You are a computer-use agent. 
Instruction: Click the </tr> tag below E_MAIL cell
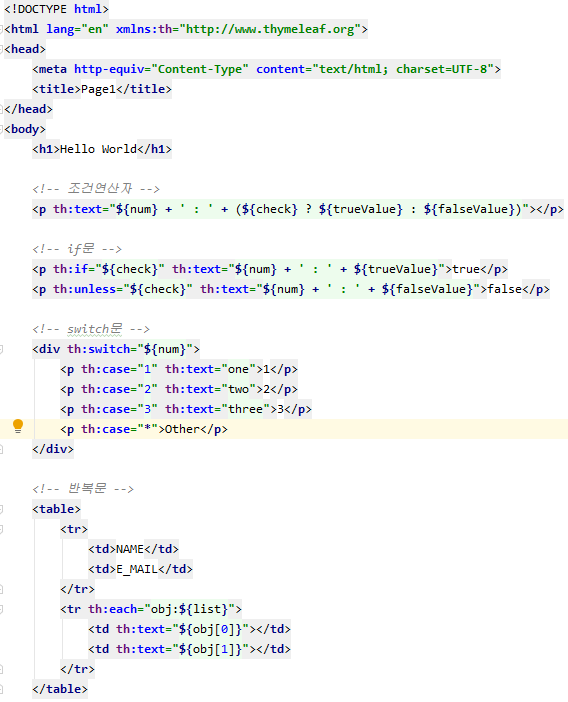coord(77,589)
